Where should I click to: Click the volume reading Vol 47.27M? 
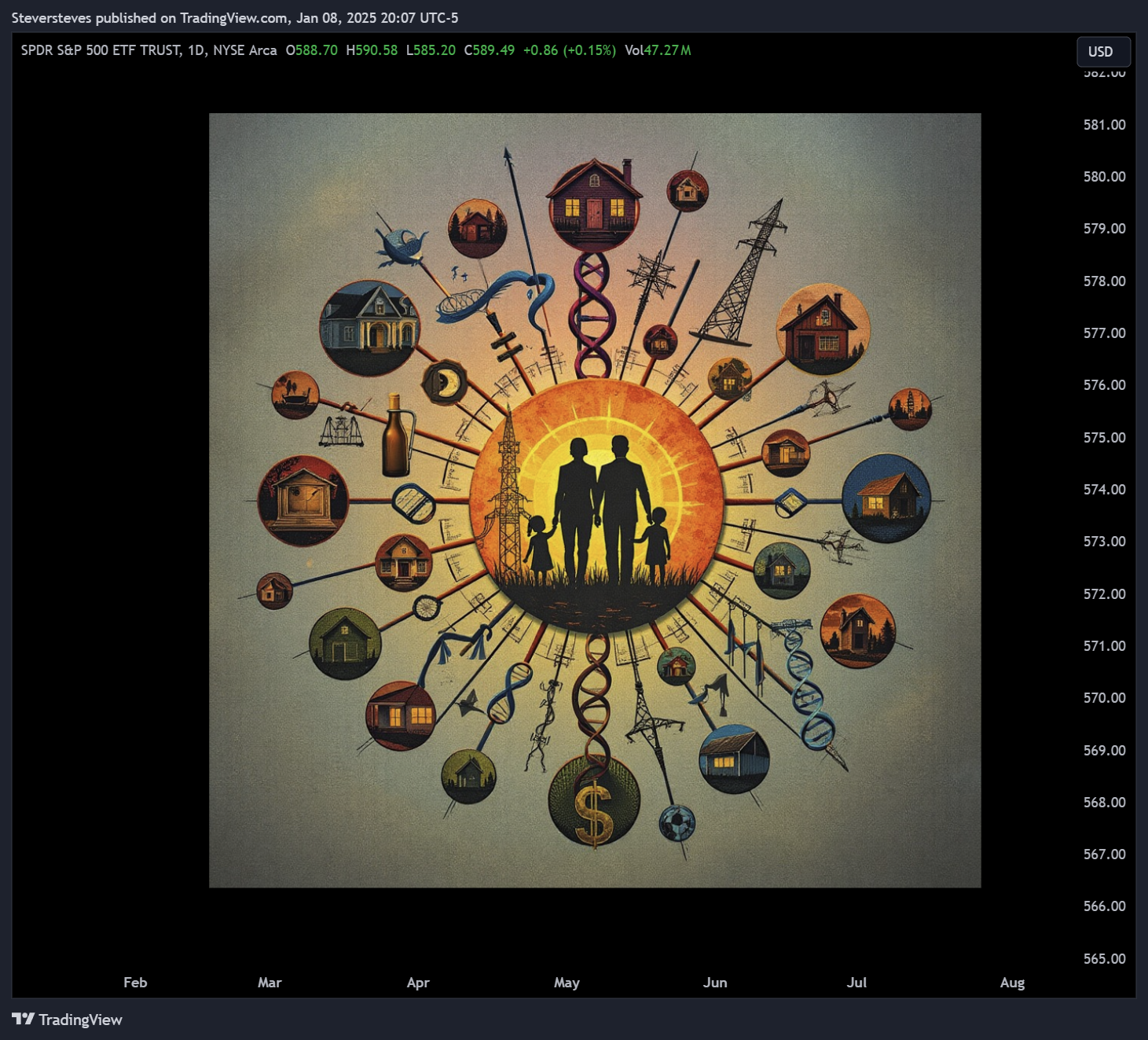[658, 50]
